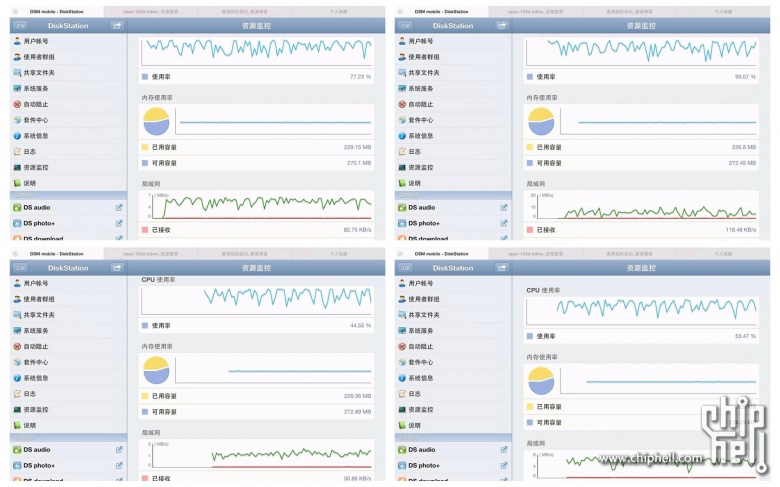Click external-link icon beside DS photo+, top-right screenshot
Viewport: 780px width, 487px height.
(504, 223)
